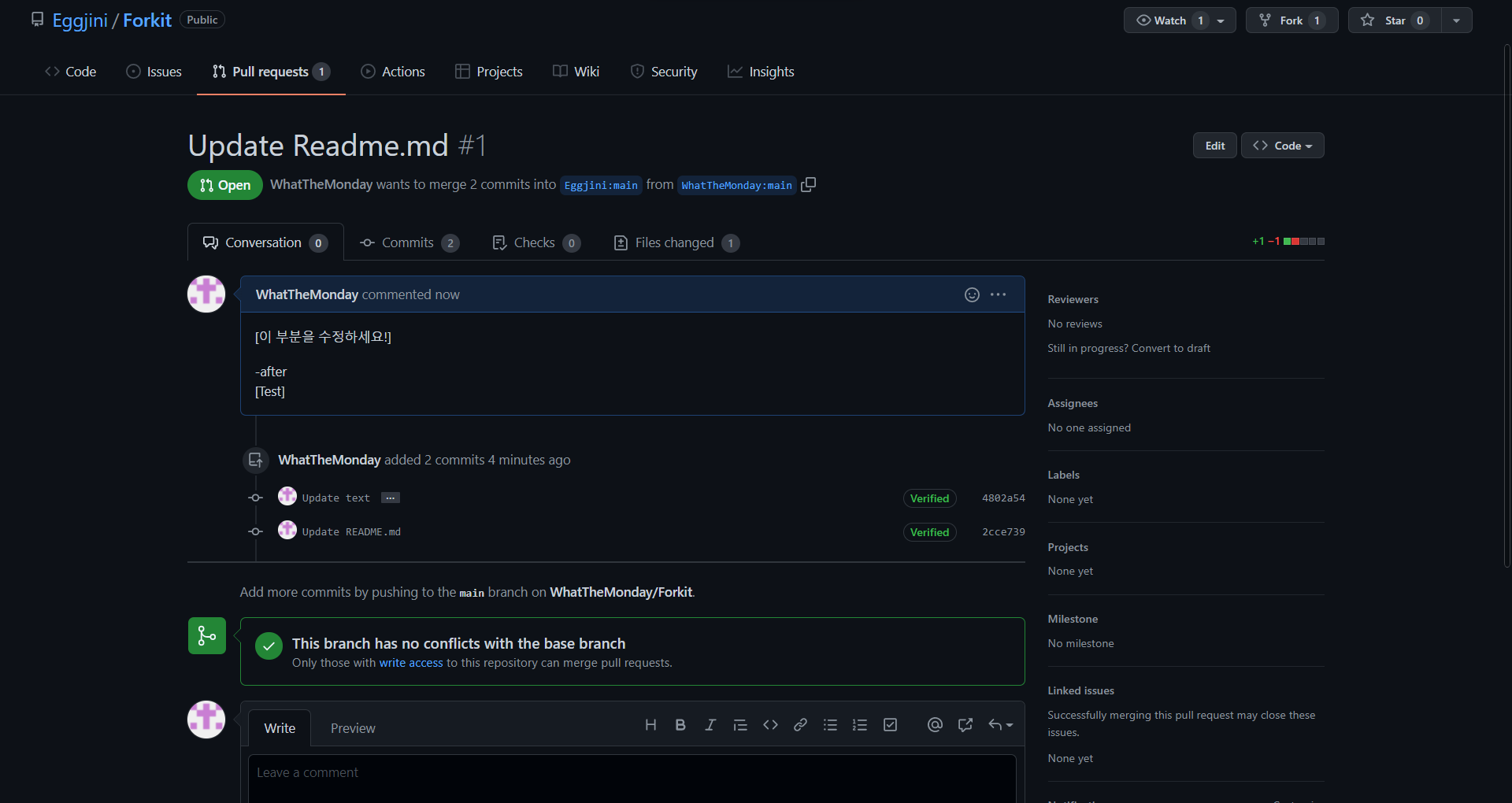
Task: Mention a user with the @ icon
Action: [935, 725]
